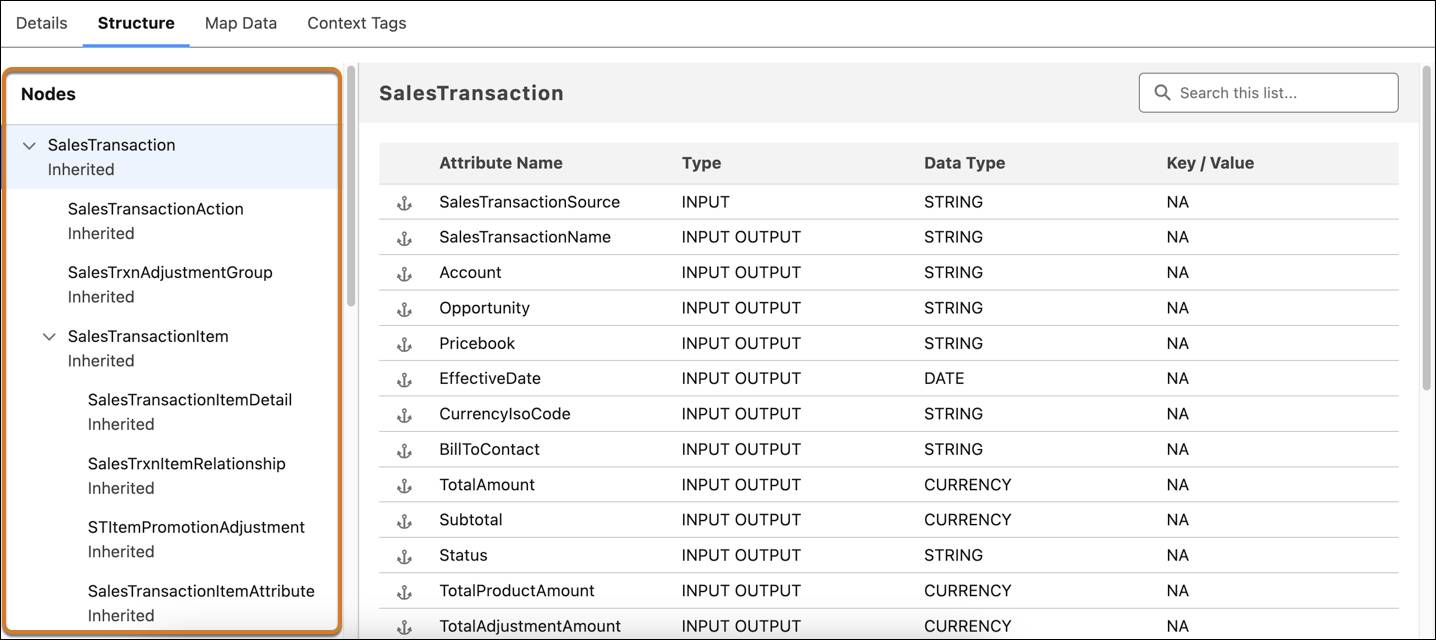The image size is (1436, 640).
Task: Click the anchor icon beside Account attribute
Action: [403, 272]
